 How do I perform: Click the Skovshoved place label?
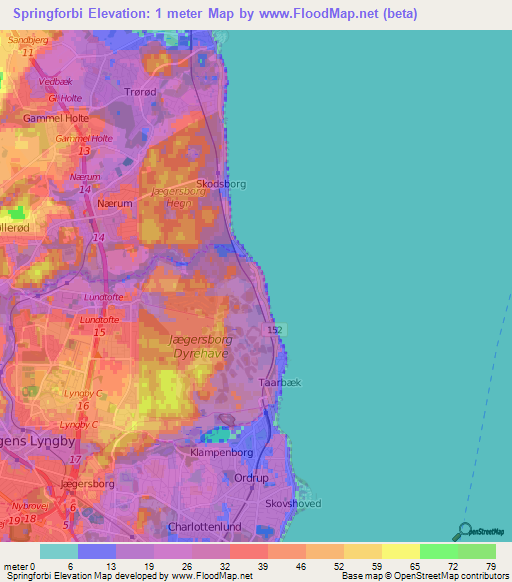click(x=293, y=504)
